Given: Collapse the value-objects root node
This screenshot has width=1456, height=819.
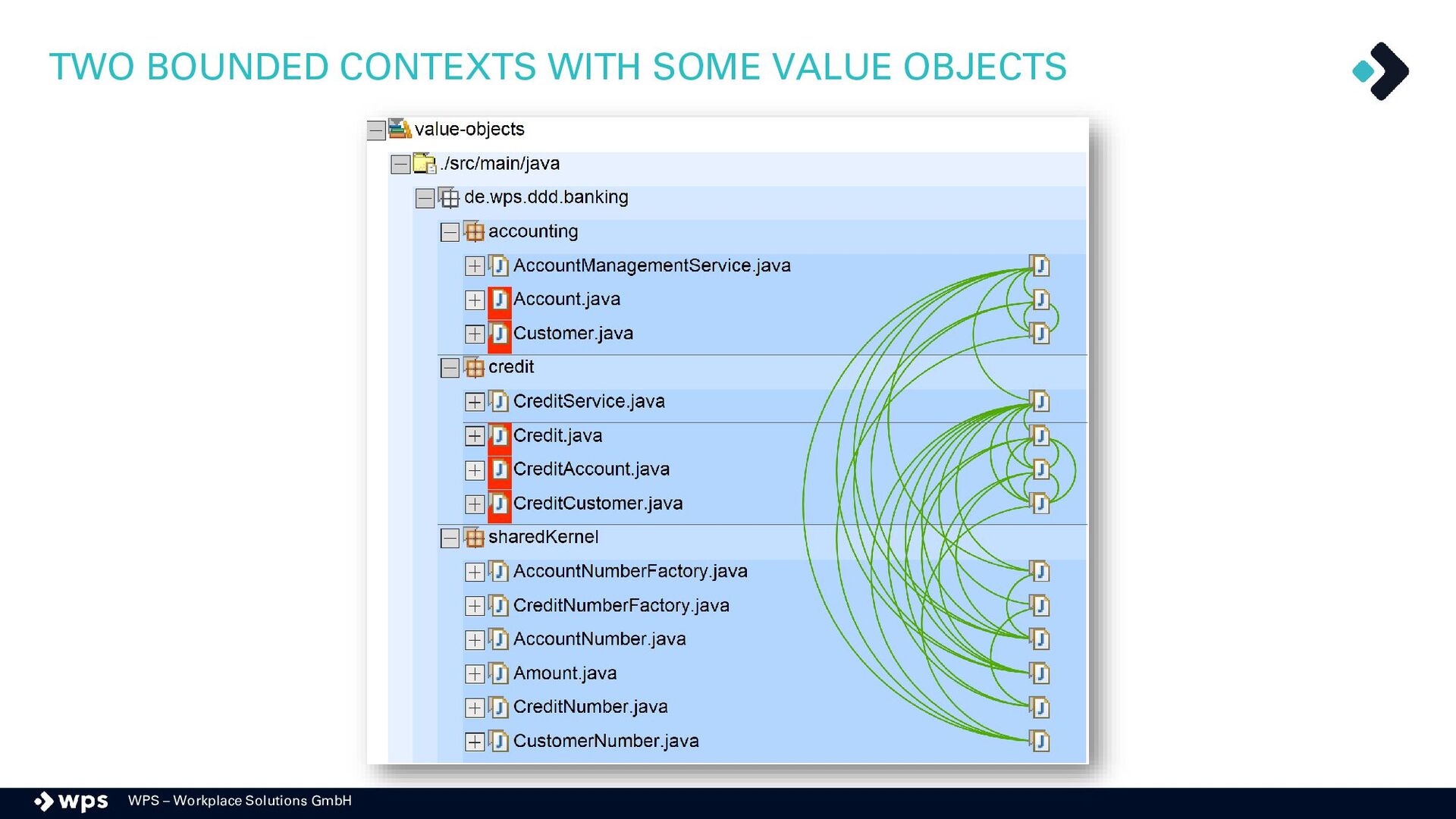Looking at the screenshot, I should click(376, 130).
